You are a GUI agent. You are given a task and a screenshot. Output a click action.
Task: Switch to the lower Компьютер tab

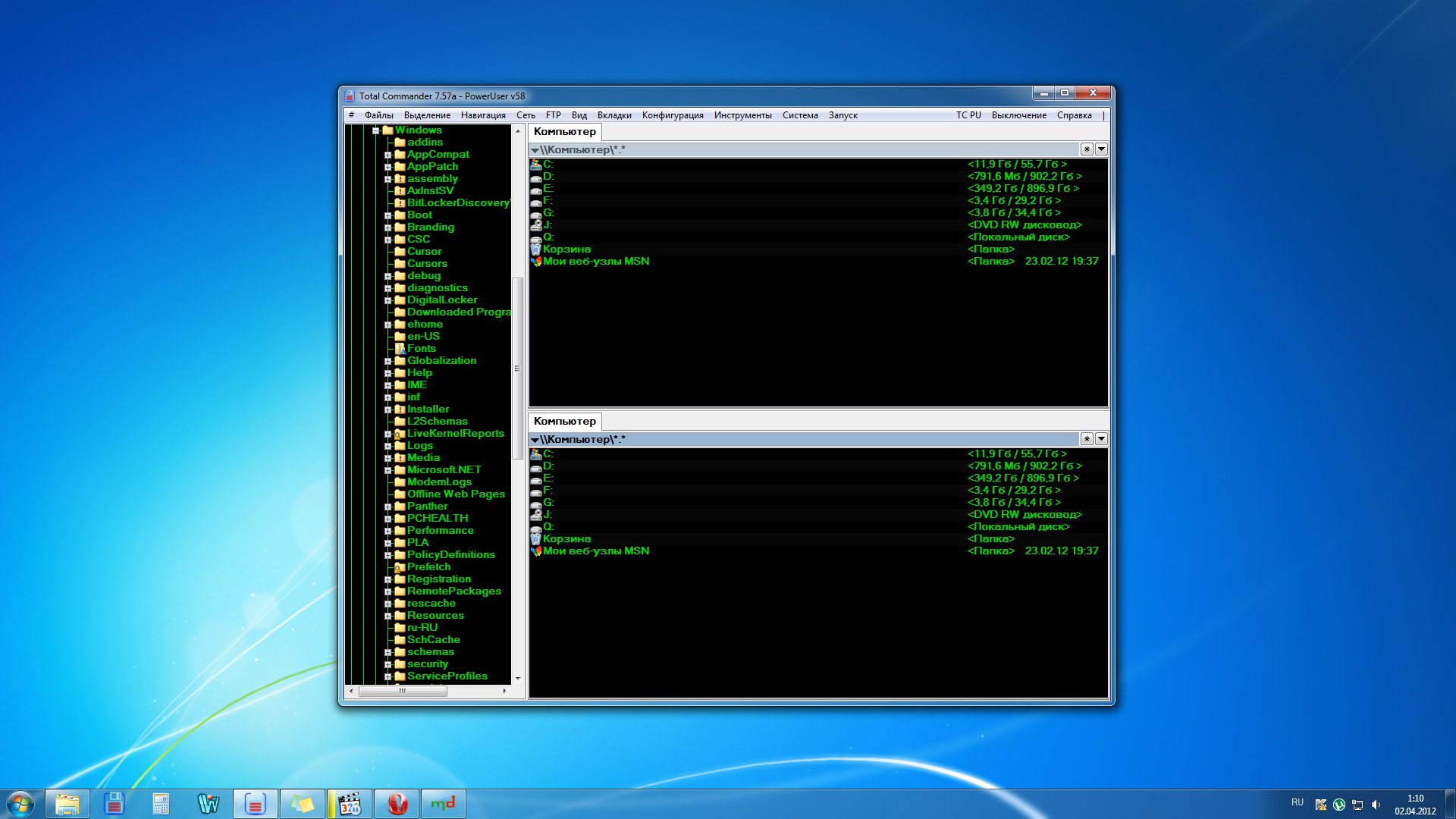tap(564, 422)
